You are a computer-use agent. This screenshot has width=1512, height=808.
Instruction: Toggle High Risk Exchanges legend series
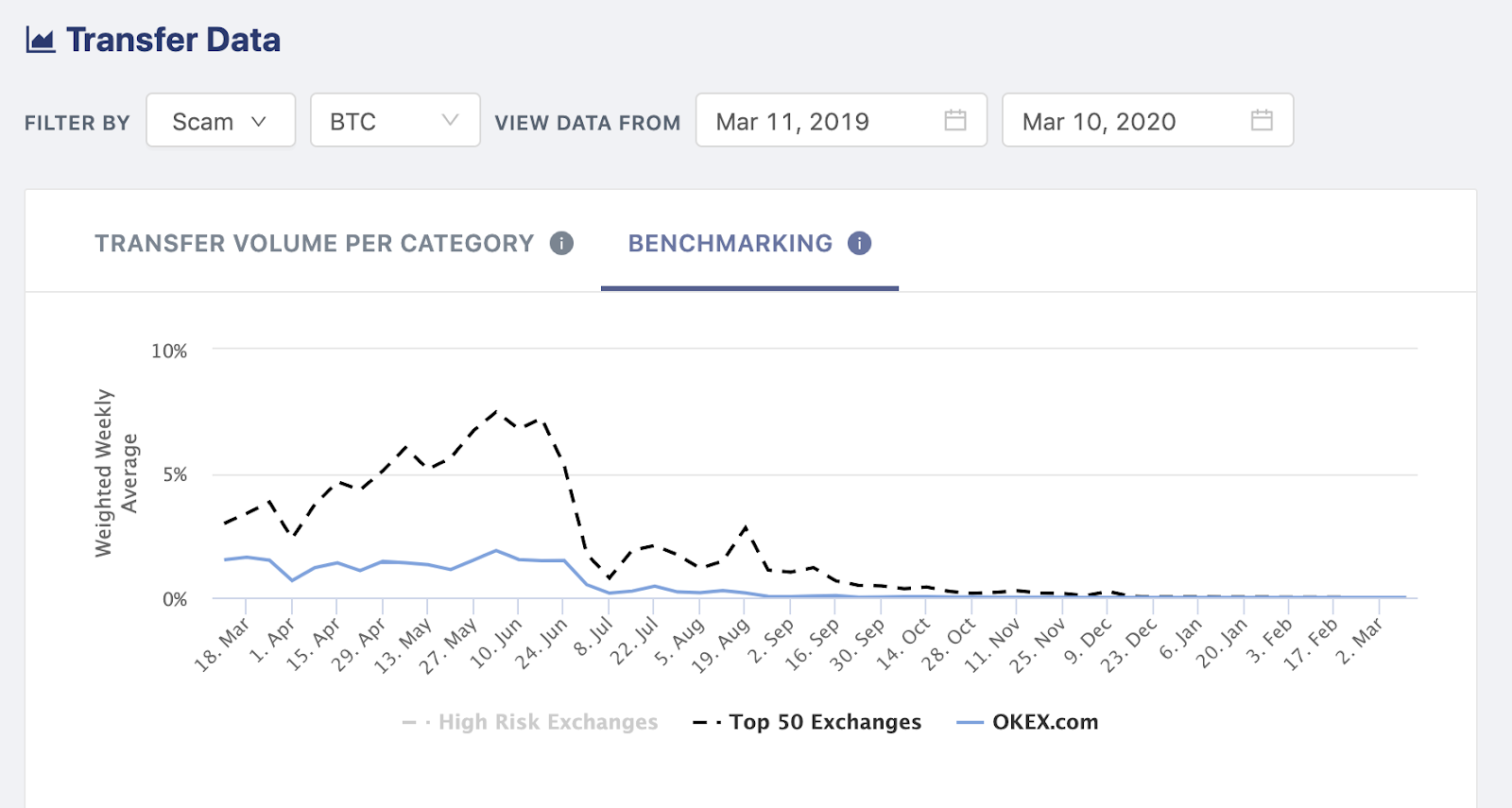tap(547, 722)
